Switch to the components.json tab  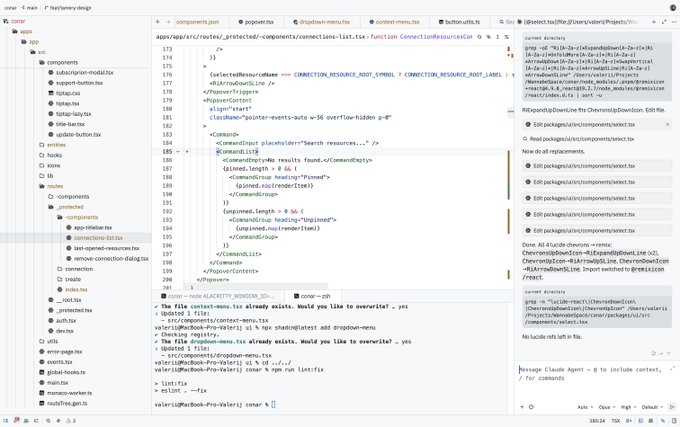point(197,22)
